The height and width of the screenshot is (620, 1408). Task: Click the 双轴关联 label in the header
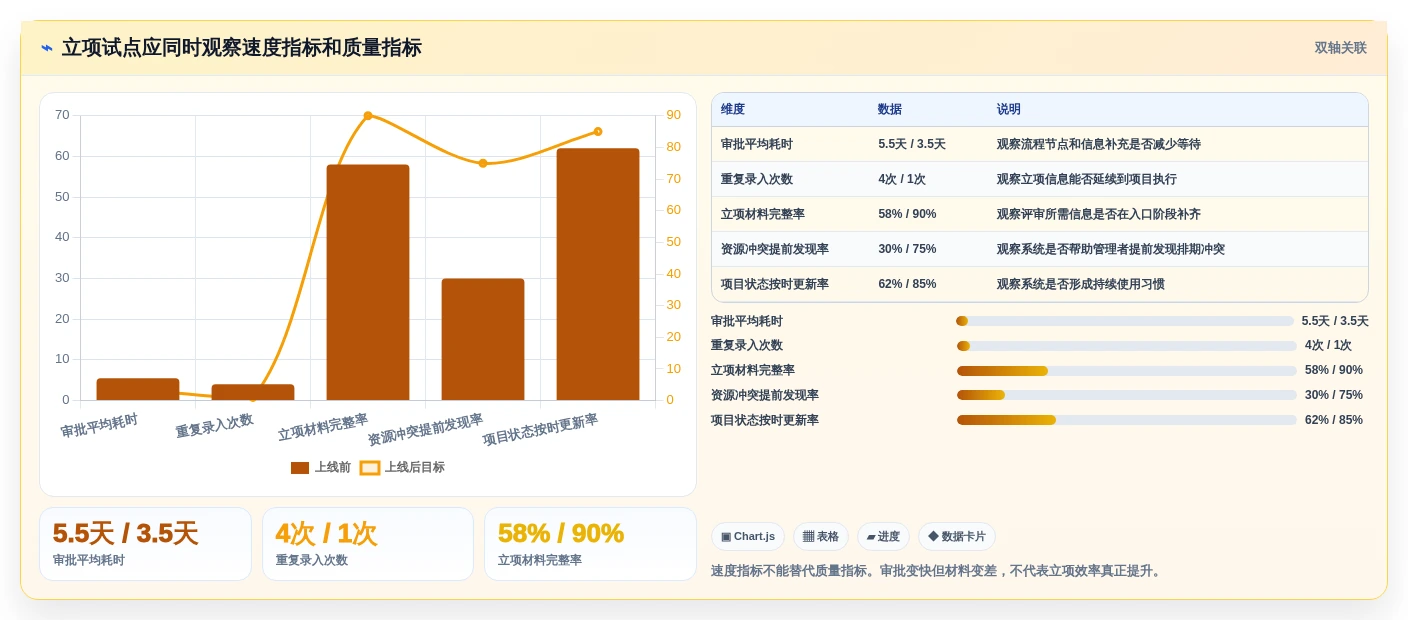pyautogui.click(x=1340, y=48)
